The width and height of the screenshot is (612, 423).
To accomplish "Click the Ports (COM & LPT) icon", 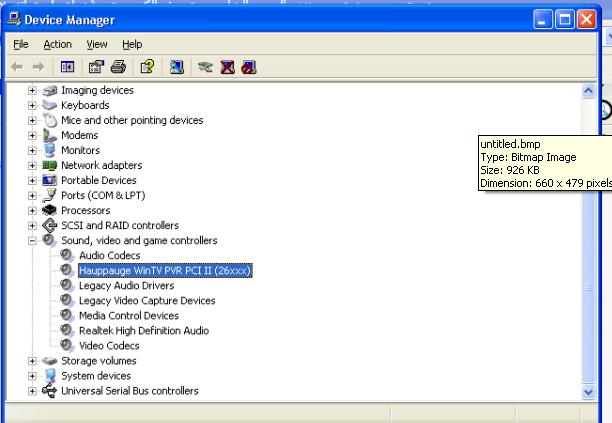I will click(50, 196).
